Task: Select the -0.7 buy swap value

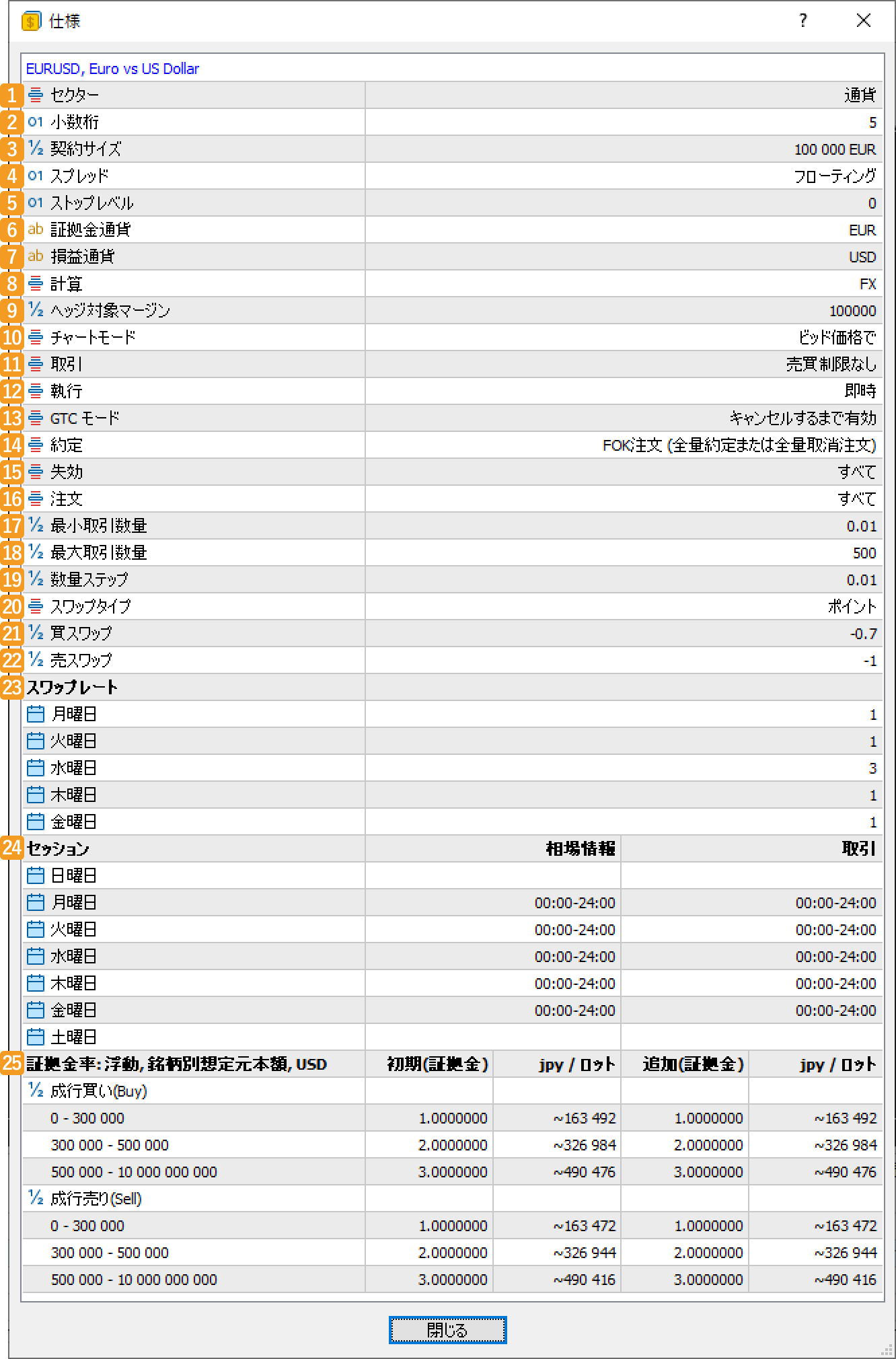Action: pos(863,634)
